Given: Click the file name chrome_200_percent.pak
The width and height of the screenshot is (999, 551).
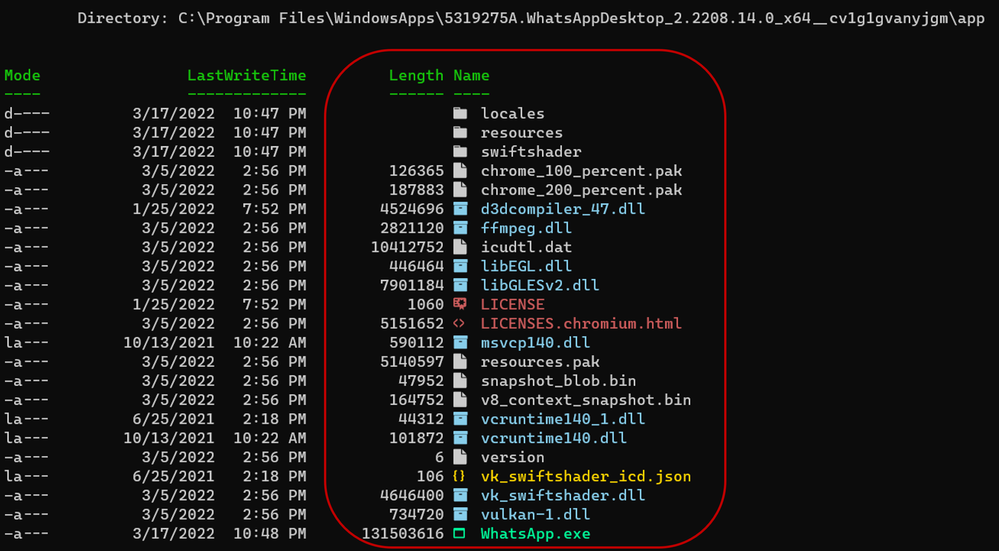Looking at the screenshot, I should coord(582,190).
